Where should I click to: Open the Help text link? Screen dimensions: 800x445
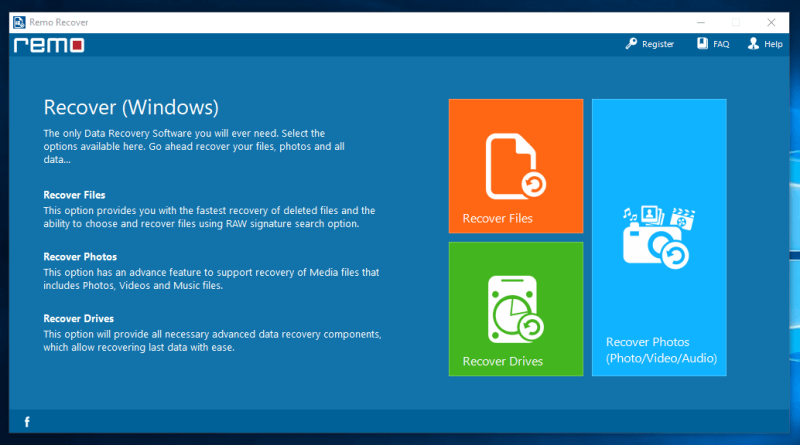click(x=773, y=45)
